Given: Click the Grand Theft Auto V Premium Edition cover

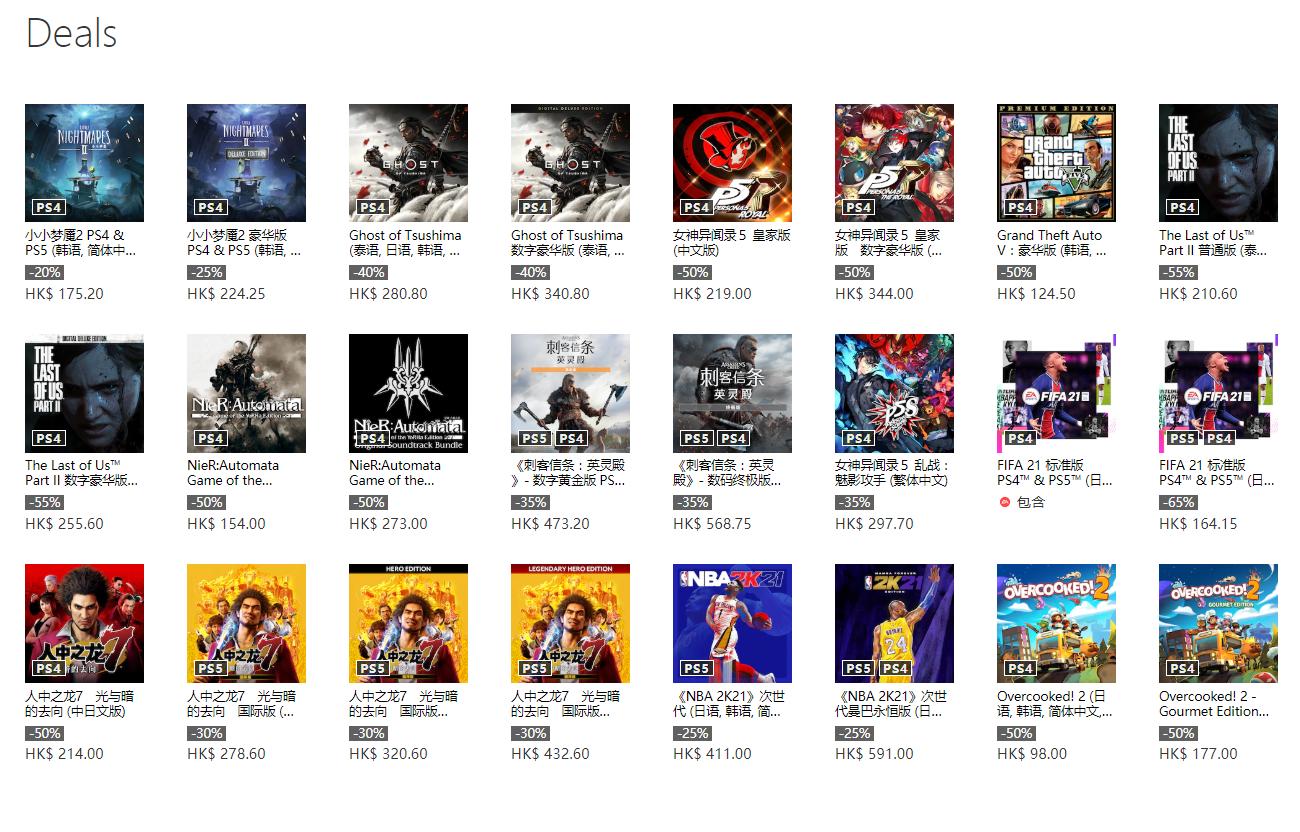Looking at the screenshot, I should pyautogui.click(x=1056, y=163).
